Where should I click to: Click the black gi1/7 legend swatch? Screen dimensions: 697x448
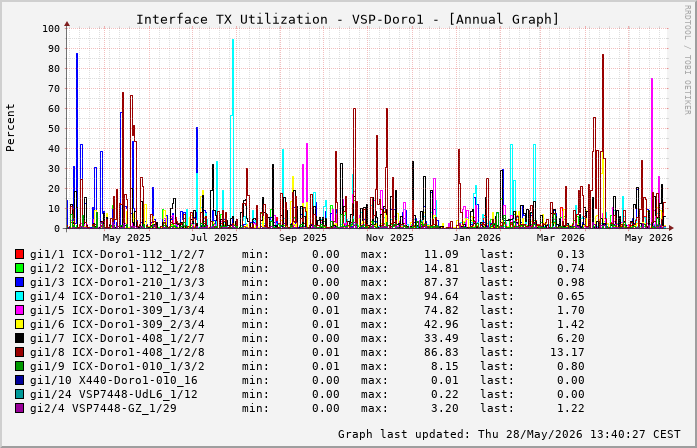19,338
